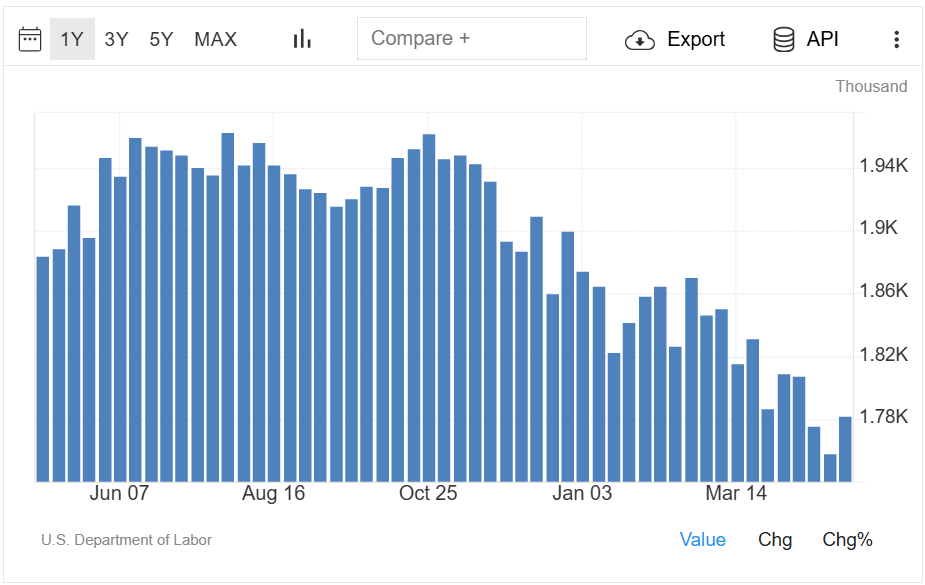925x585 pixels.
Task: Click the U.S. Department of Labor source
Action: [126, 540]
